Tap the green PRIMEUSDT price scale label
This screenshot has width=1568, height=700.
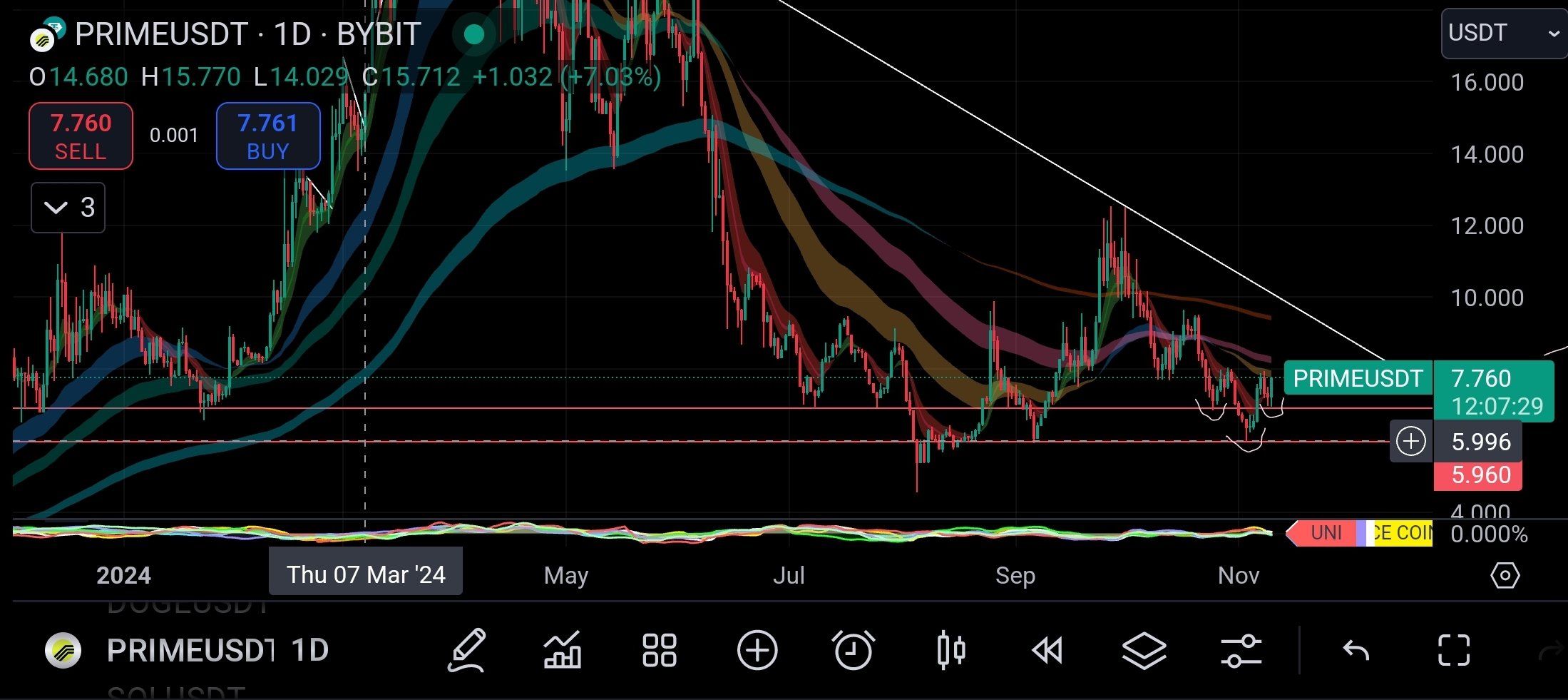1358,378
